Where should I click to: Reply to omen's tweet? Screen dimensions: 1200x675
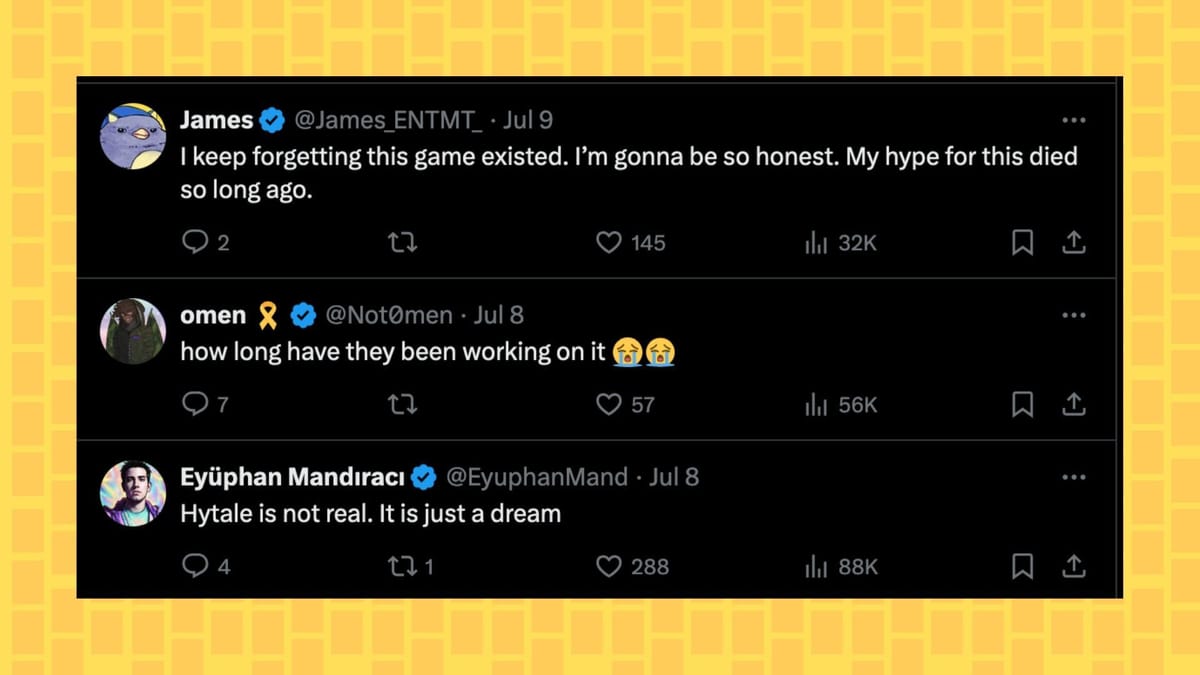[195, 404]
